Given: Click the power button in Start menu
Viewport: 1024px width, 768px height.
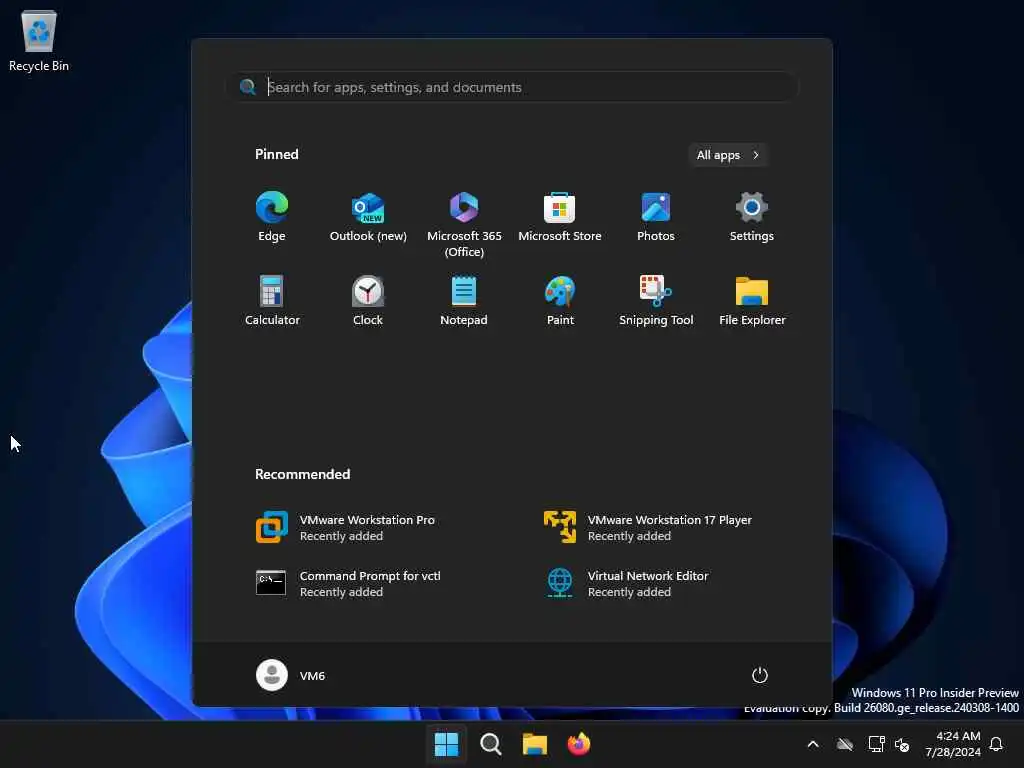Looking at the screenshot, I should pyautogui.click(x=760, y=675).
